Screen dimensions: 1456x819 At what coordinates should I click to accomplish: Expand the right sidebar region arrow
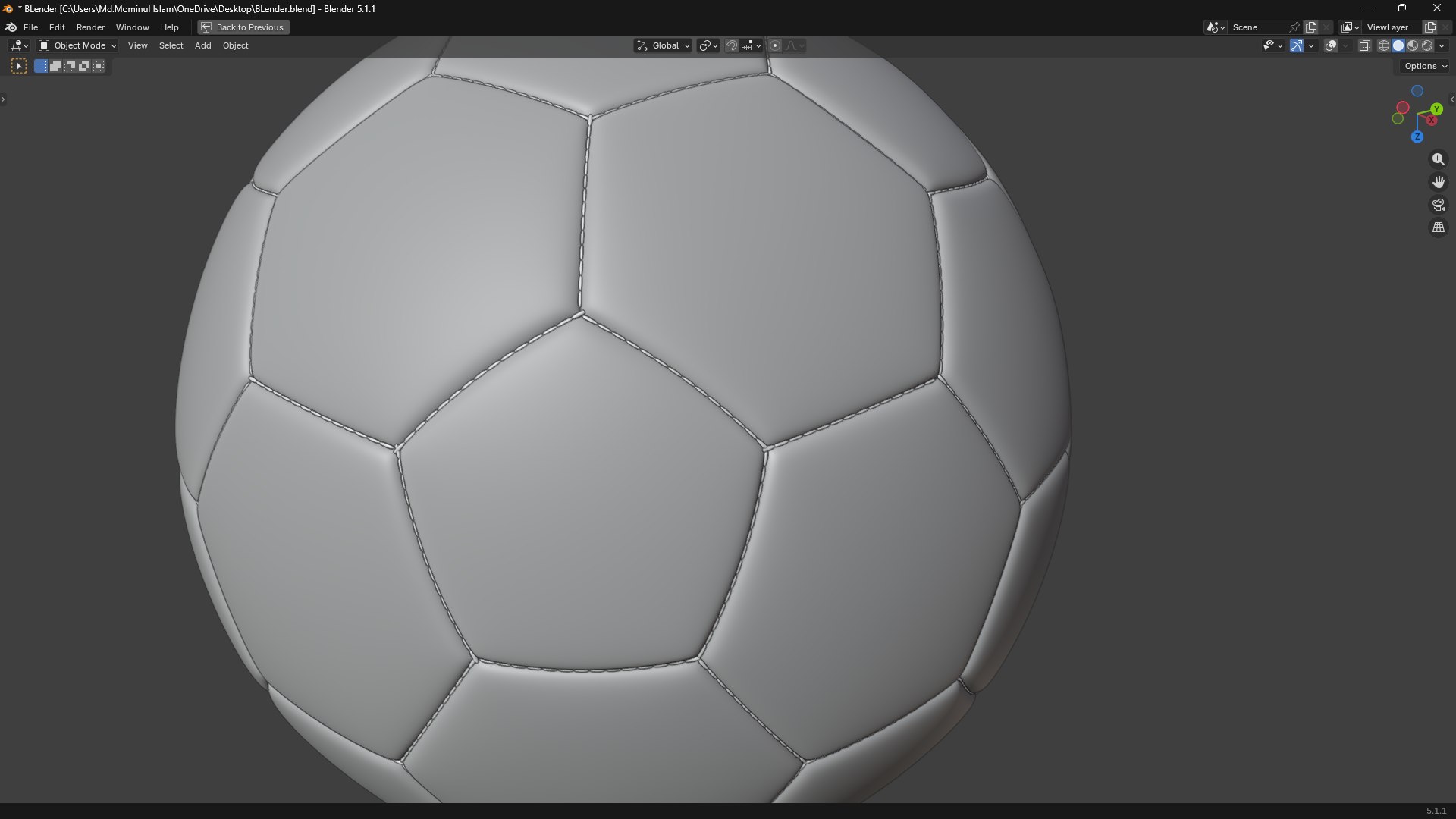click(x=1451, y=99)
